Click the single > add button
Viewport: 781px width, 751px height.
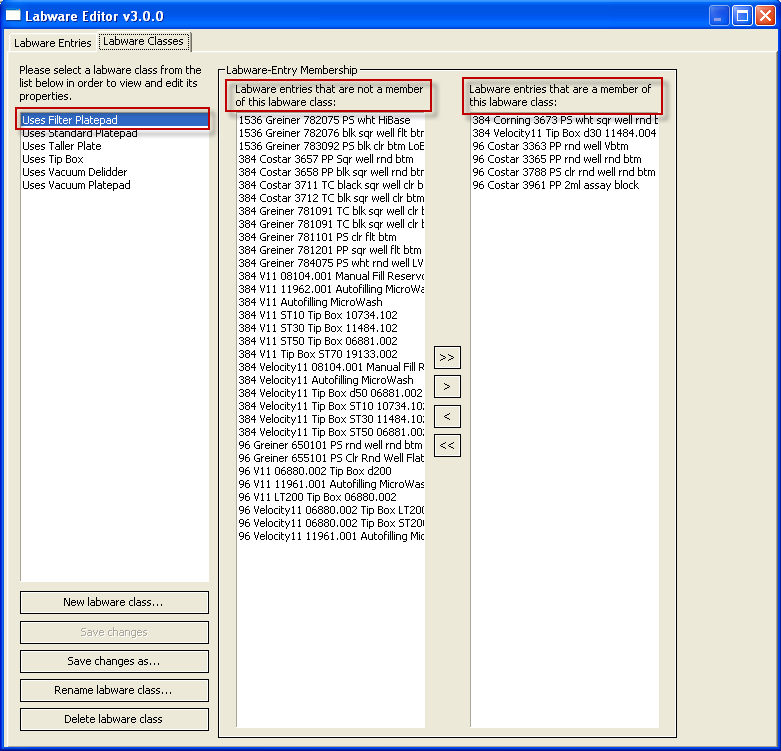coord(447,386)
